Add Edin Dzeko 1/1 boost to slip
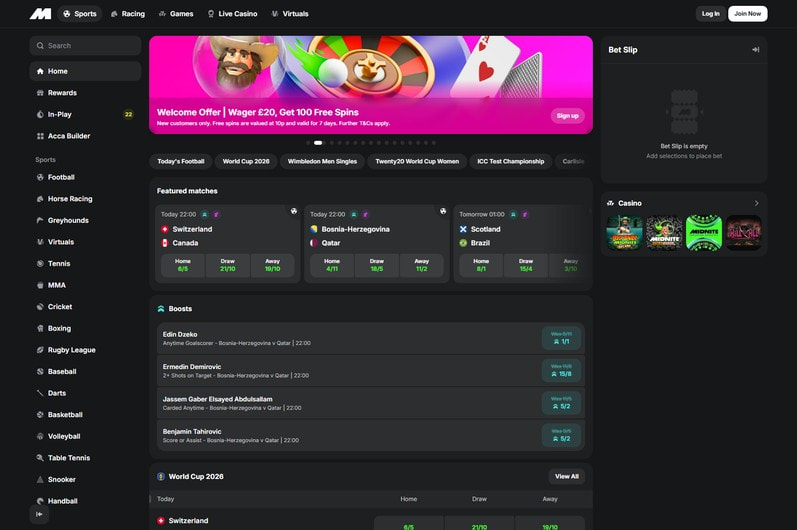 coord(561,338)
